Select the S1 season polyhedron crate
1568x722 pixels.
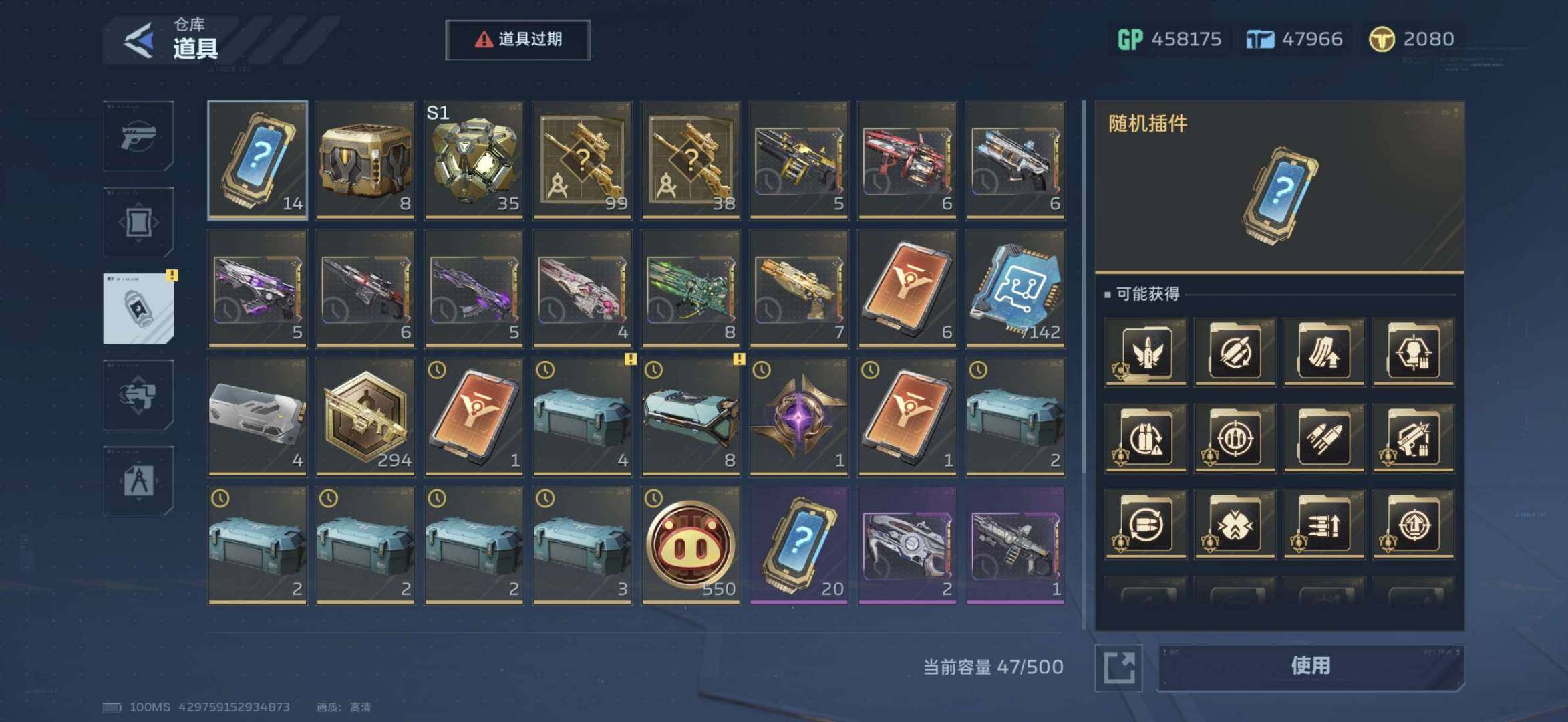pyautogui.click(x=474, y=160)
